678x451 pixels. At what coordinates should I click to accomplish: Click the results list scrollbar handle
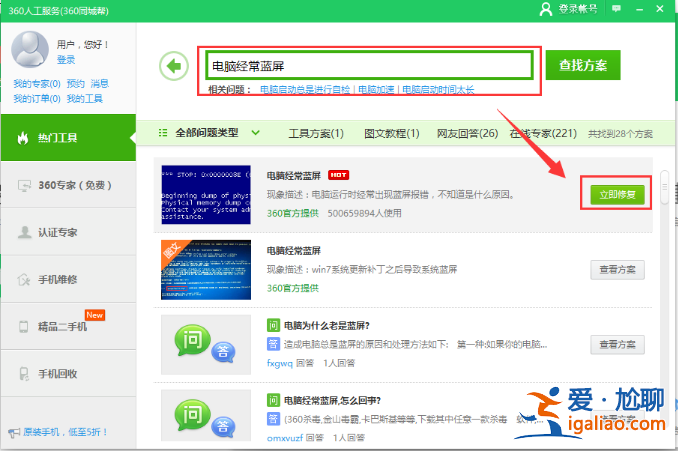[x=665, y=187]
